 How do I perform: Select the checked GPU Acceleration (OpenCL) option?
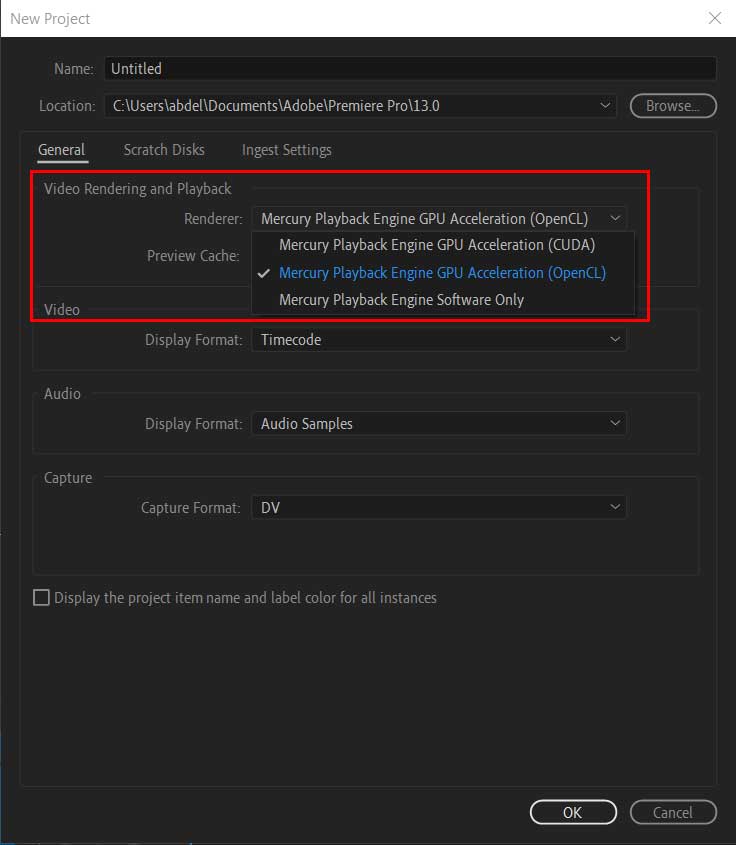442,273
